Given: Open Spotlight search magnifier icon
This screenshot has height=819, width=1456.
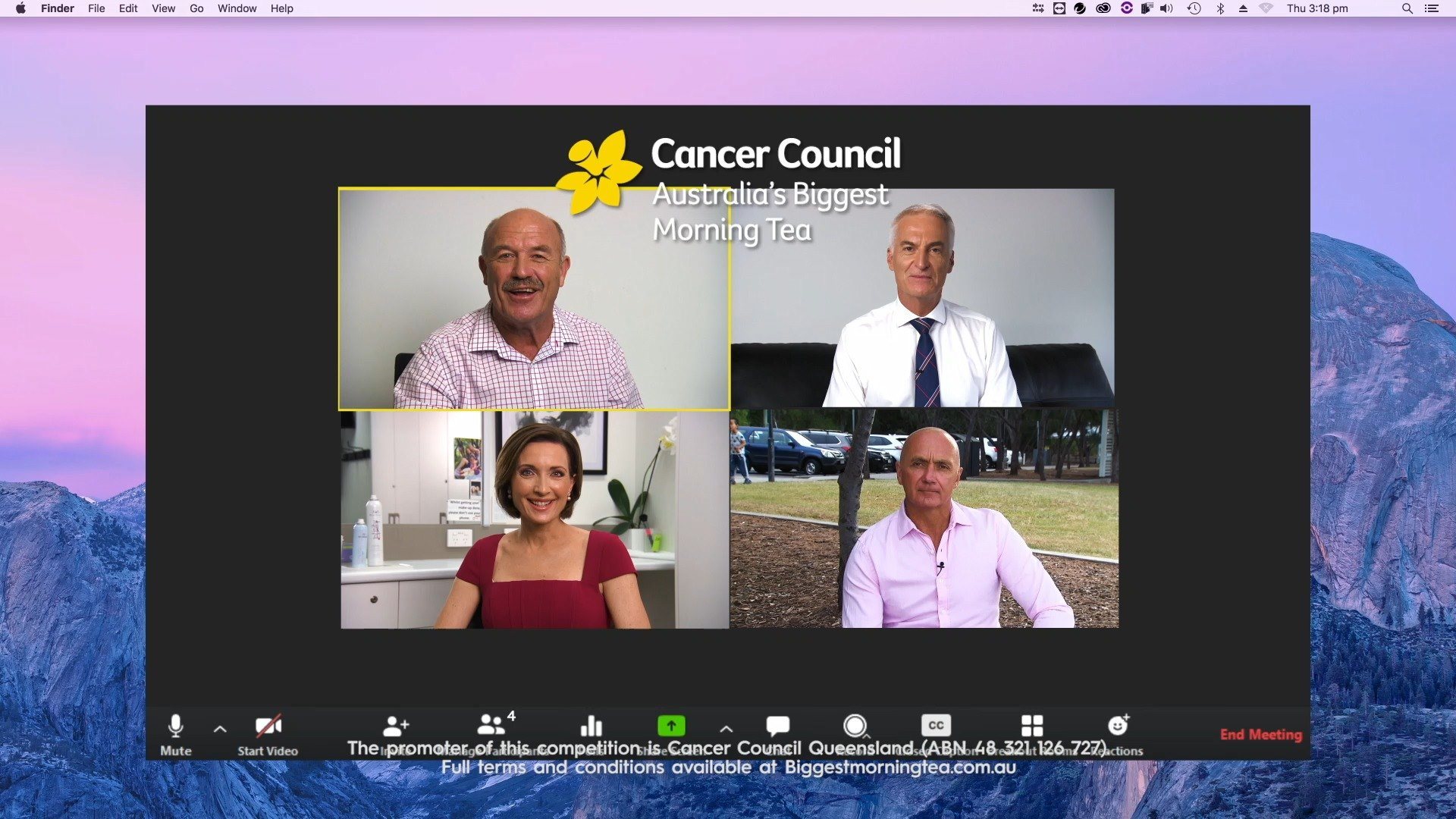Looking at the screenshot, I should [1407, 8].
